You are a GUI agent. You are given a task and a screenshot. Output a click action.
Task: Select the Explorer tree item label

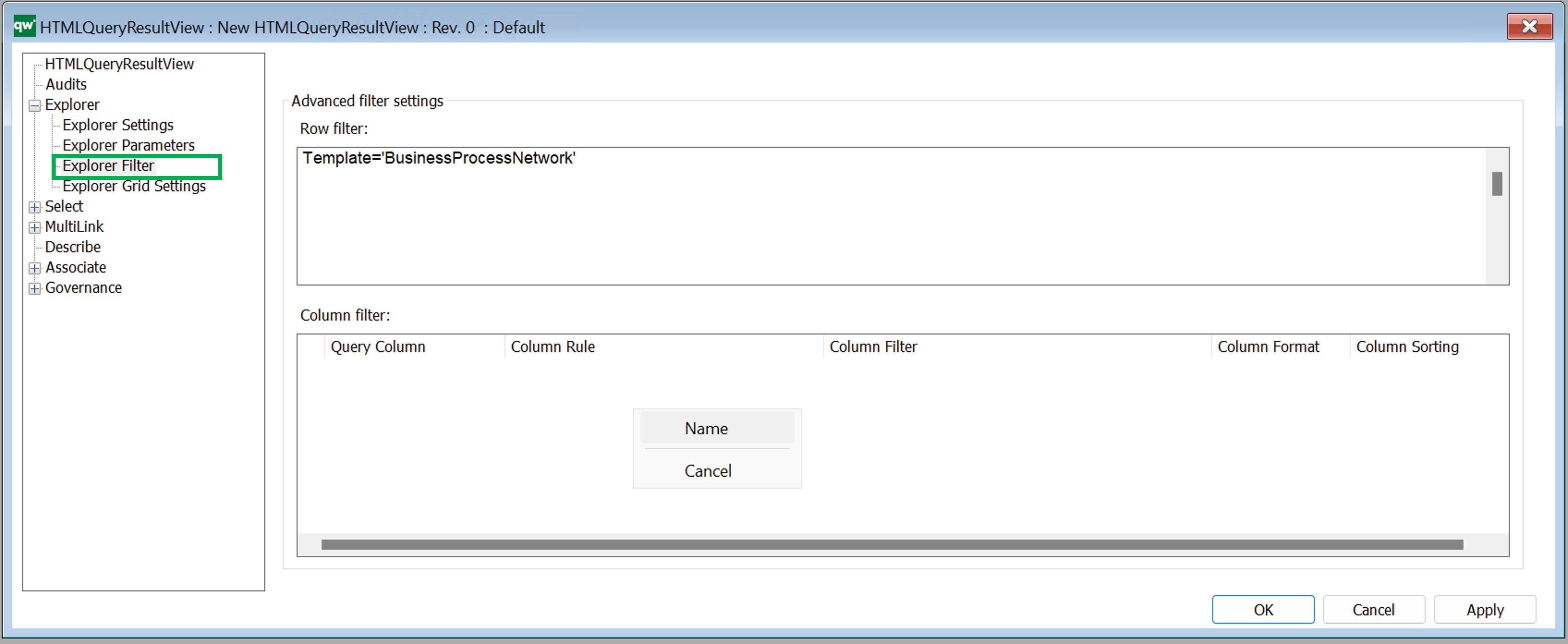coord(72,105)
